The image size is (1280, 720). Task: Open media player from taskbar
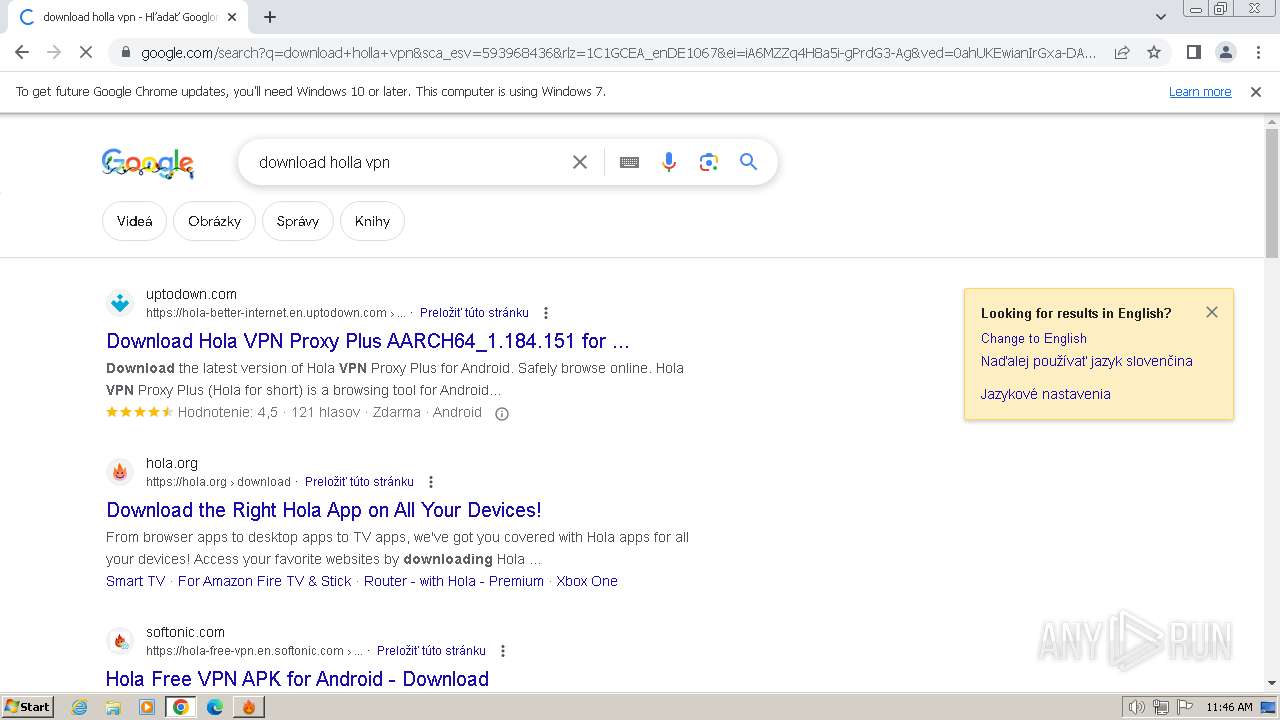click(x=147, y=707)
